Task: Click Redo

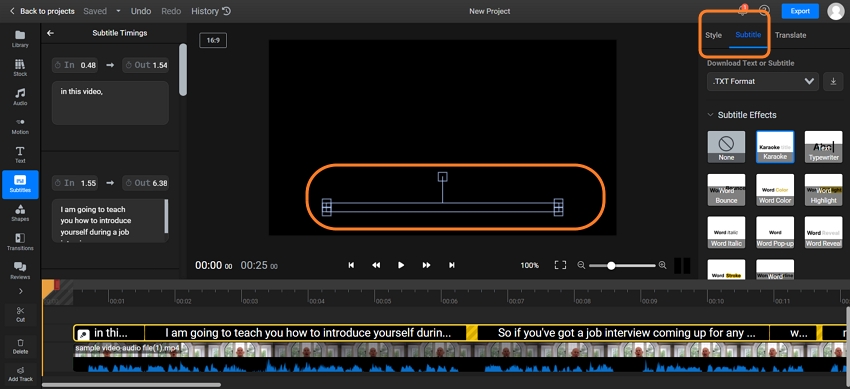Action: pos(171,11)
